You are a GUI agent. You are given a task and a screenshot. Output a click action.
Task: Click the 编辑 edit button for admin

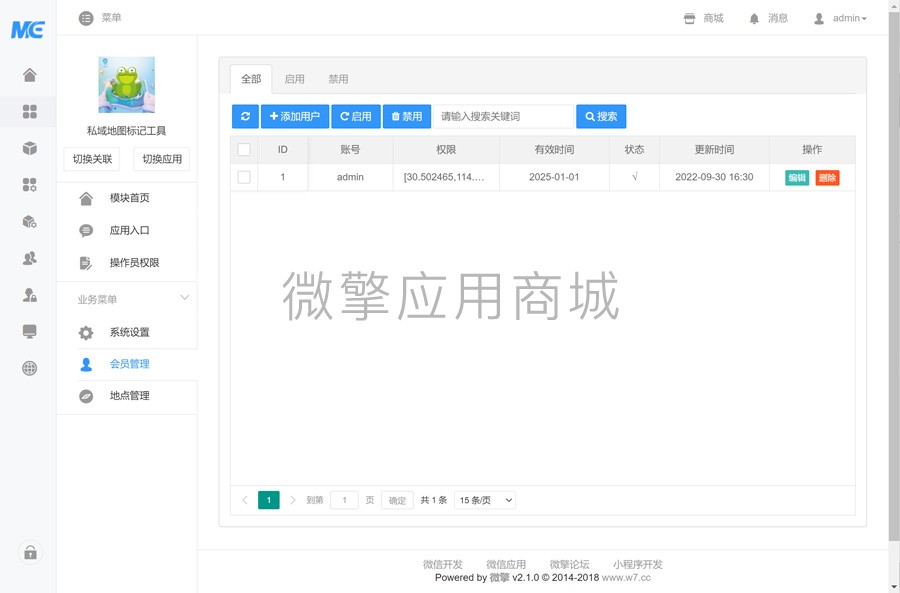pyautogui.click(x=797, y=177)
